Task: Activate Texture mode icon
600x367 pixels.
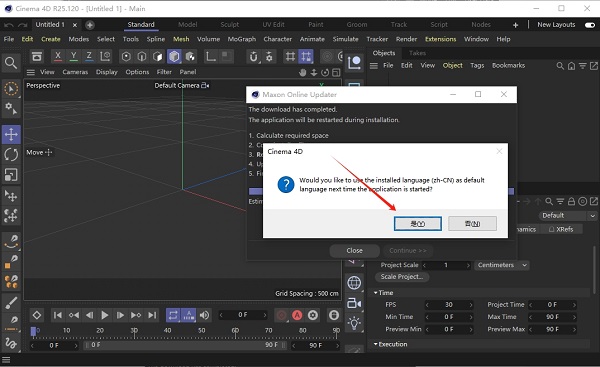Action: point(190,57)
